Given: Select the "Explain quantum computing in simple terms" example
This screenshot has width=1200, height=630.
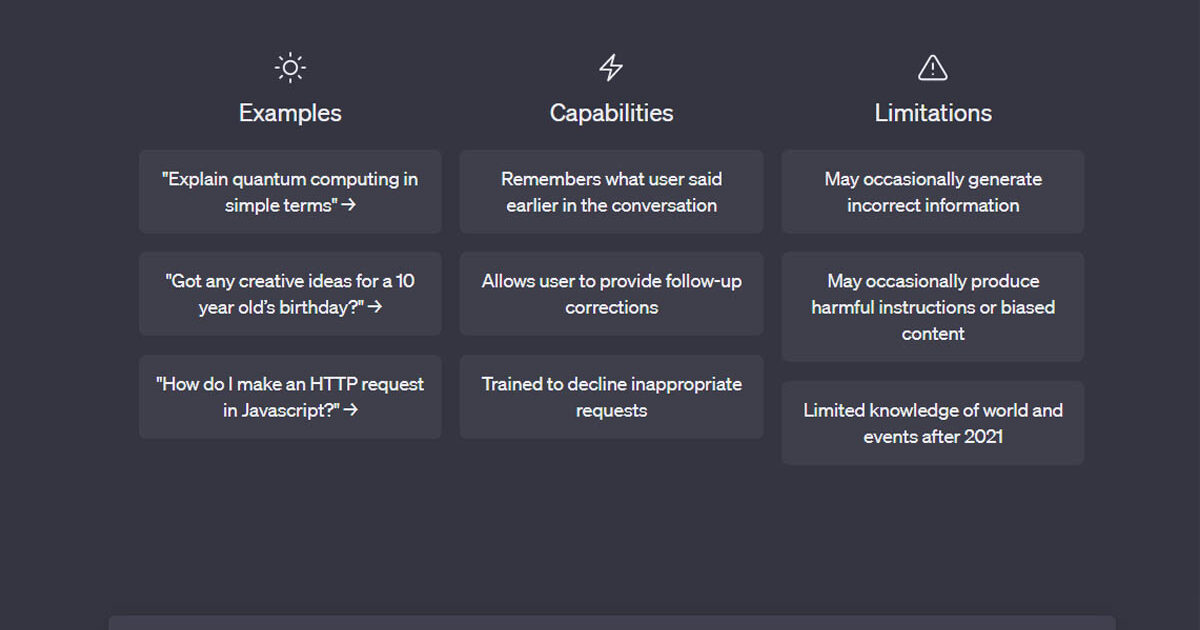Looking at the screenshot, I should click(290, 192).
